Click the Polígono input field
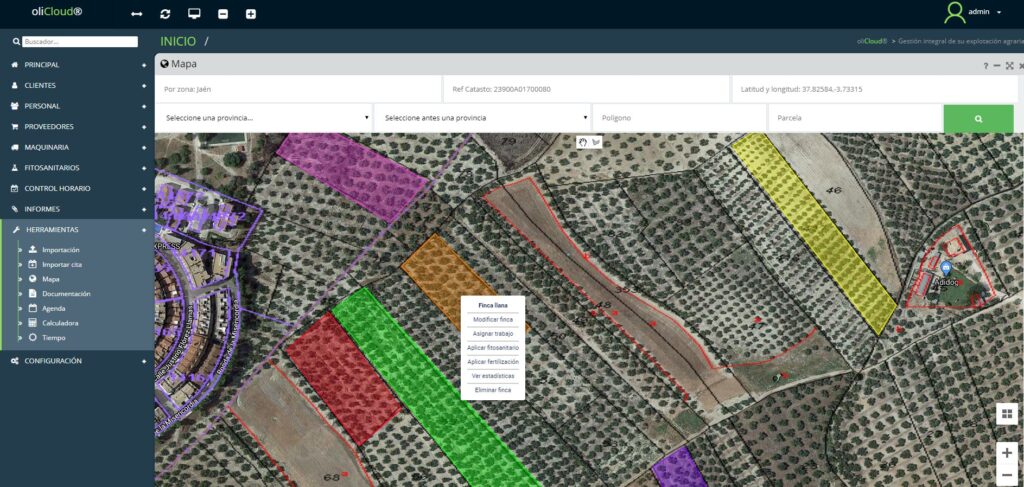 click(x=679, y=118)
